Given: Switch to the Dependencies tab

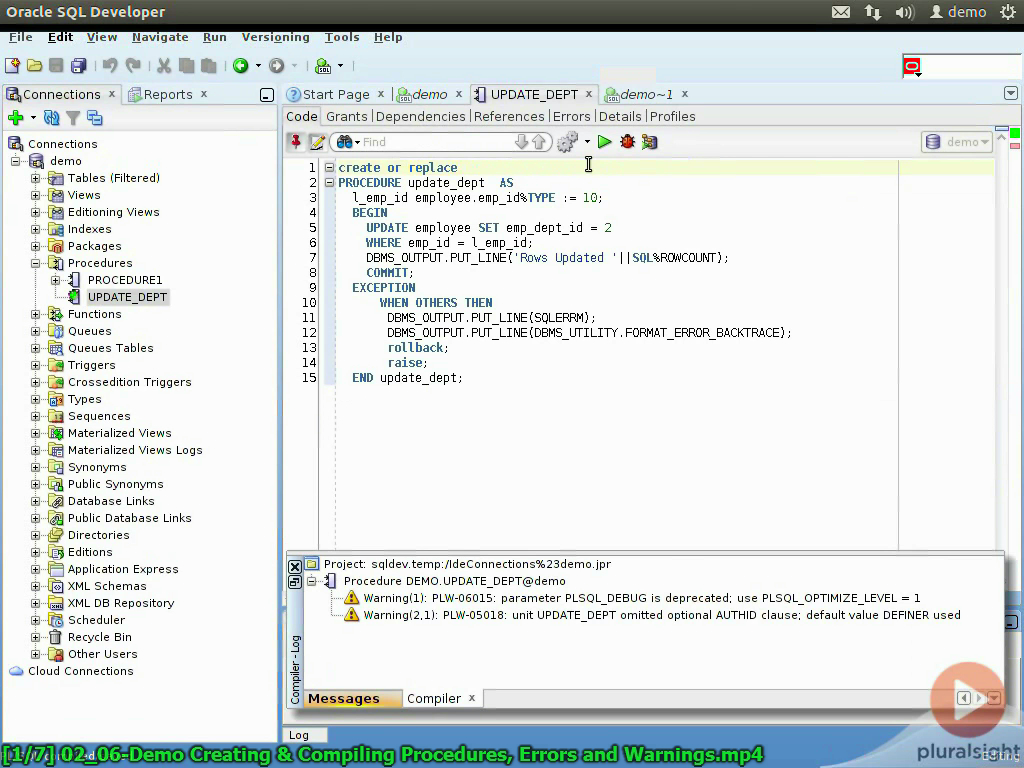Looking at the screenshot, I should [421, 116].
